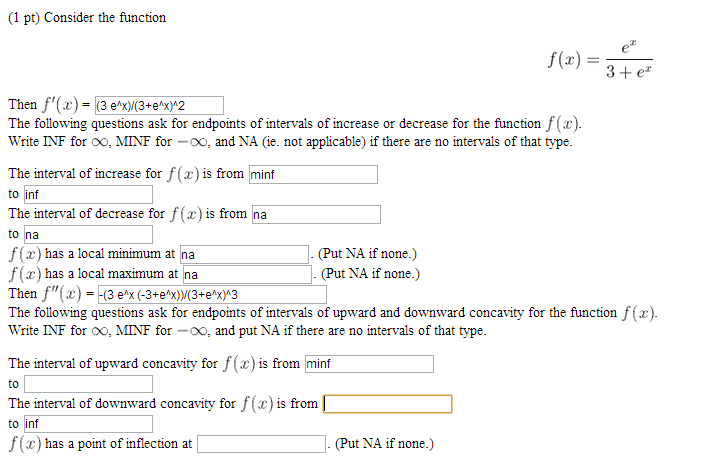
Task: Click the interval of increase 'from' field
Action: [313, 175]
